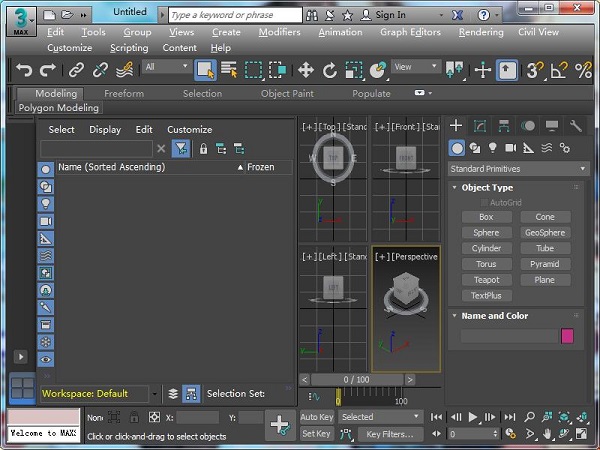The height and width of the screenshot is (450, 600).
Task: Open the pink object color swatch
Action: coord(567,336)
